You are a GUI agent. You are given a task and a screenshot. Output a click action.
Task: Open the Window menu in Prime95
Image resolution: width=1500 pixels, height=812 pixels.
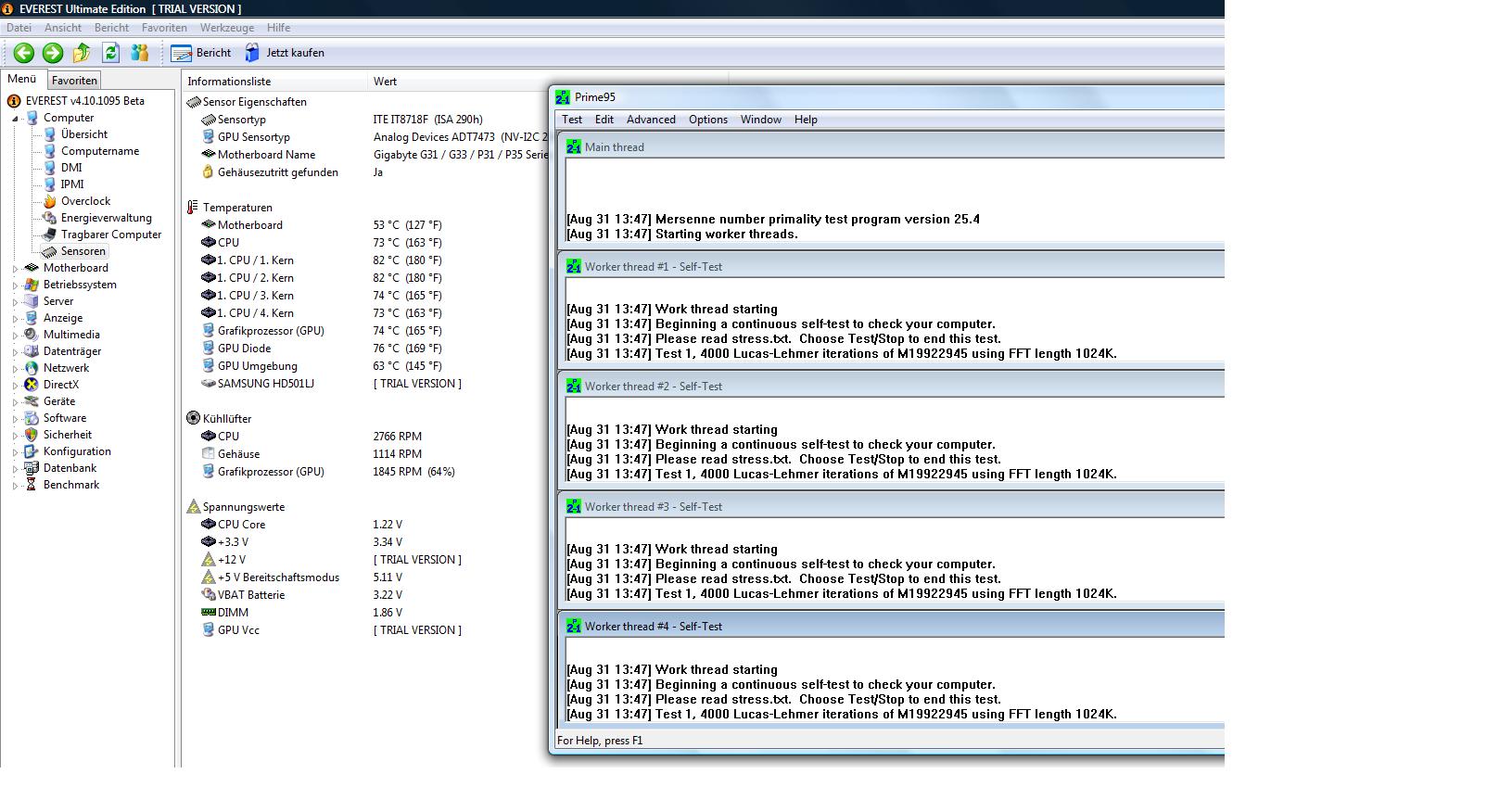(x=761, y=120)
